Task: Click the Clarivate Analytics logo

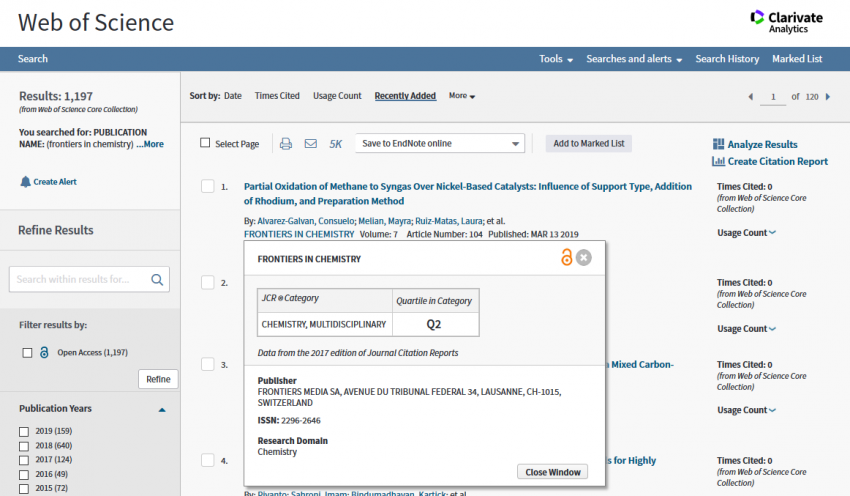Action: (787, 22)
